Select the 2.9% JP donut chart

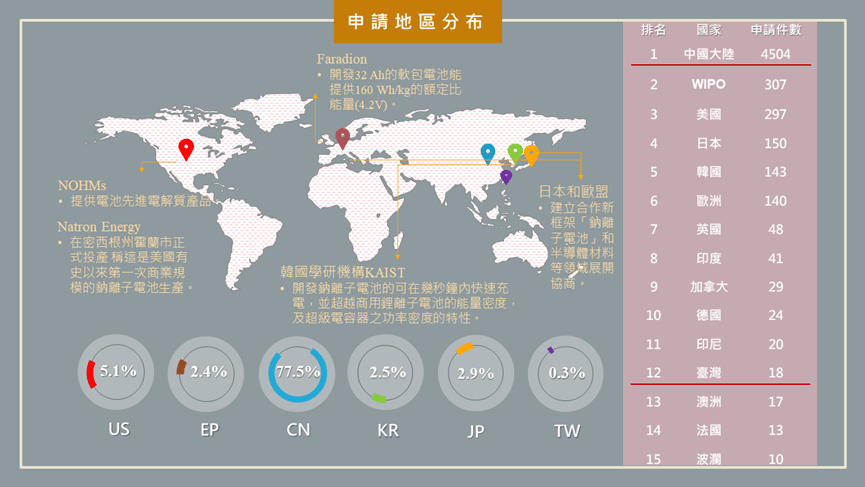476,372
